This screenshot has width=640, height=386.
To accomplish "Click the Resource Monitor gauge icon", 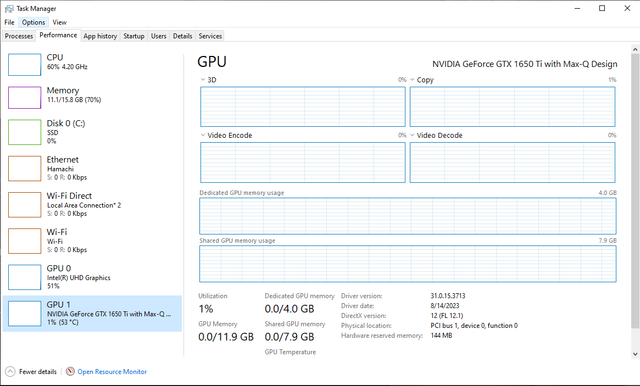I will pyautogui.click(x=70, y=371).
